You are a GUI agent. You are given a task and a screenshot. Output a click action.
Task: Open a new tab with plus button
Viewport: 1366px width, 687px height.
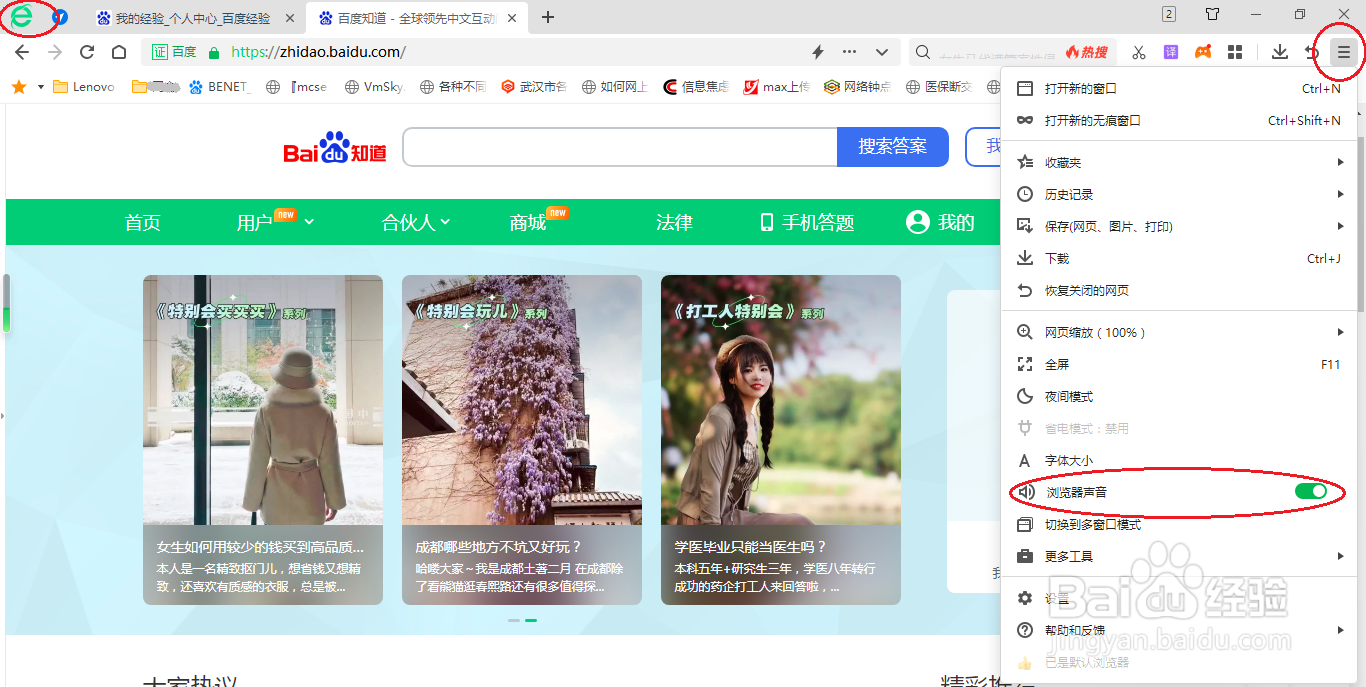pyautogui.click(x=548, y=17)
